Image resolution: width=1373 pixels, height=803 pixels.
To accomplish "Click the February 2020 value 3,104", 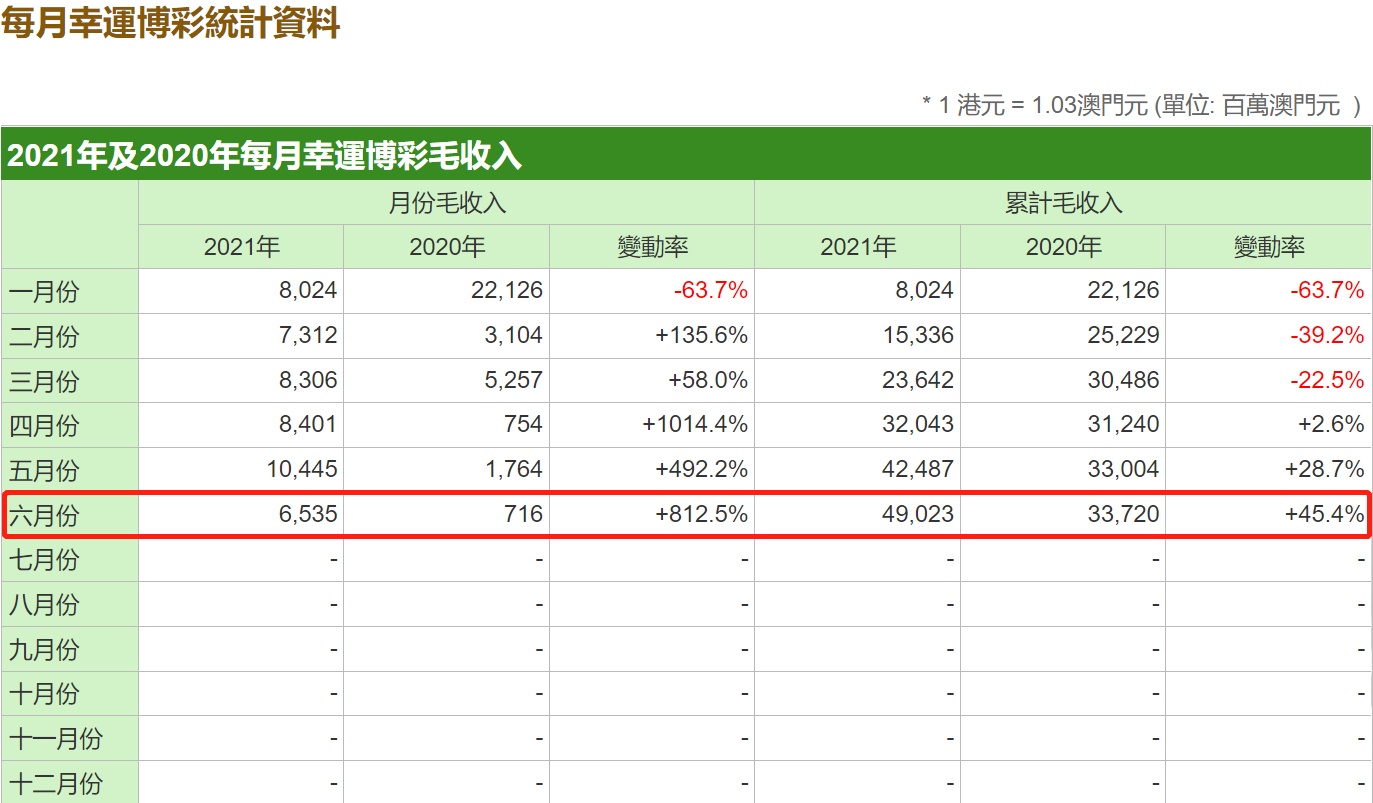I will (514, 335).
